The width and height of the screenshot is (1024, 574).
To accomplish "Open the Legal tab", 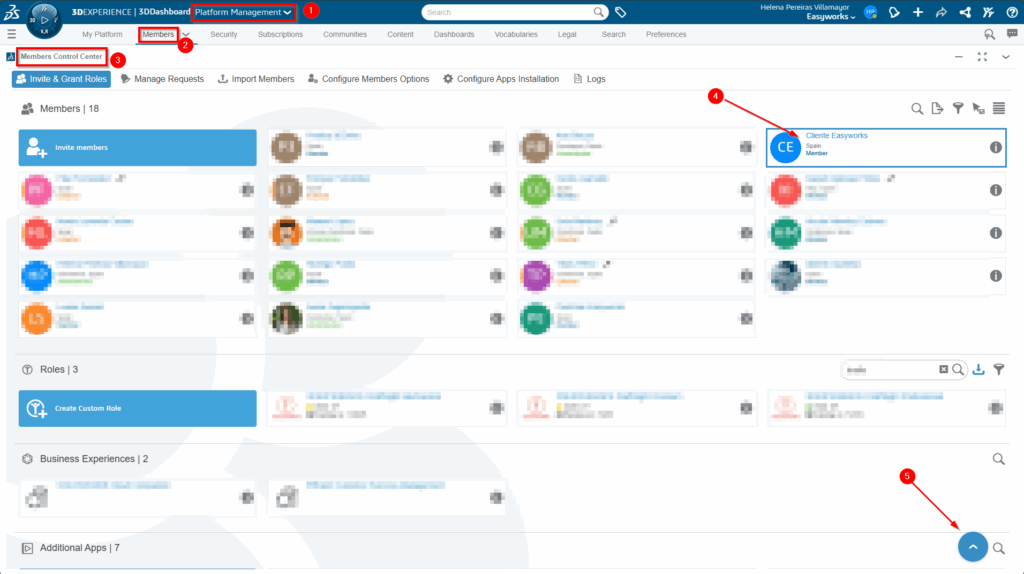I will (x=567, y=34).
